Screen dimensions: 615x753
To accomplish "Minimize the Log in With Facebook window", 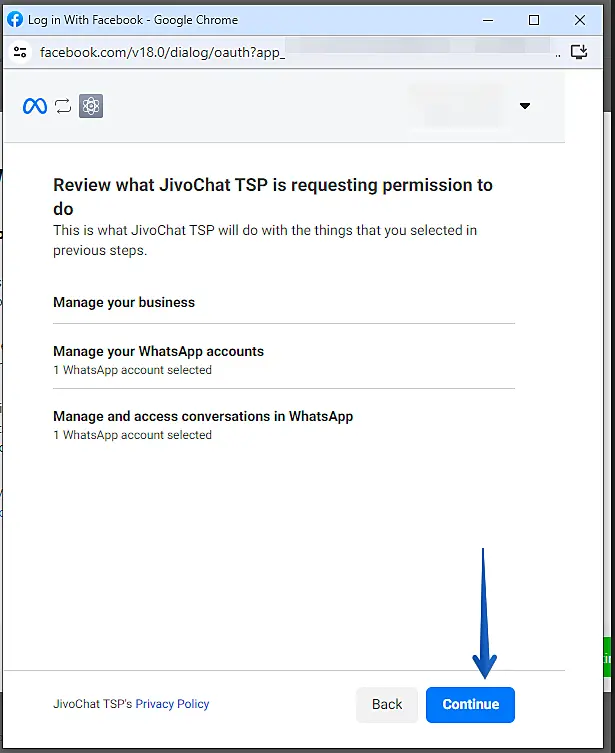I will pos(488,20).
